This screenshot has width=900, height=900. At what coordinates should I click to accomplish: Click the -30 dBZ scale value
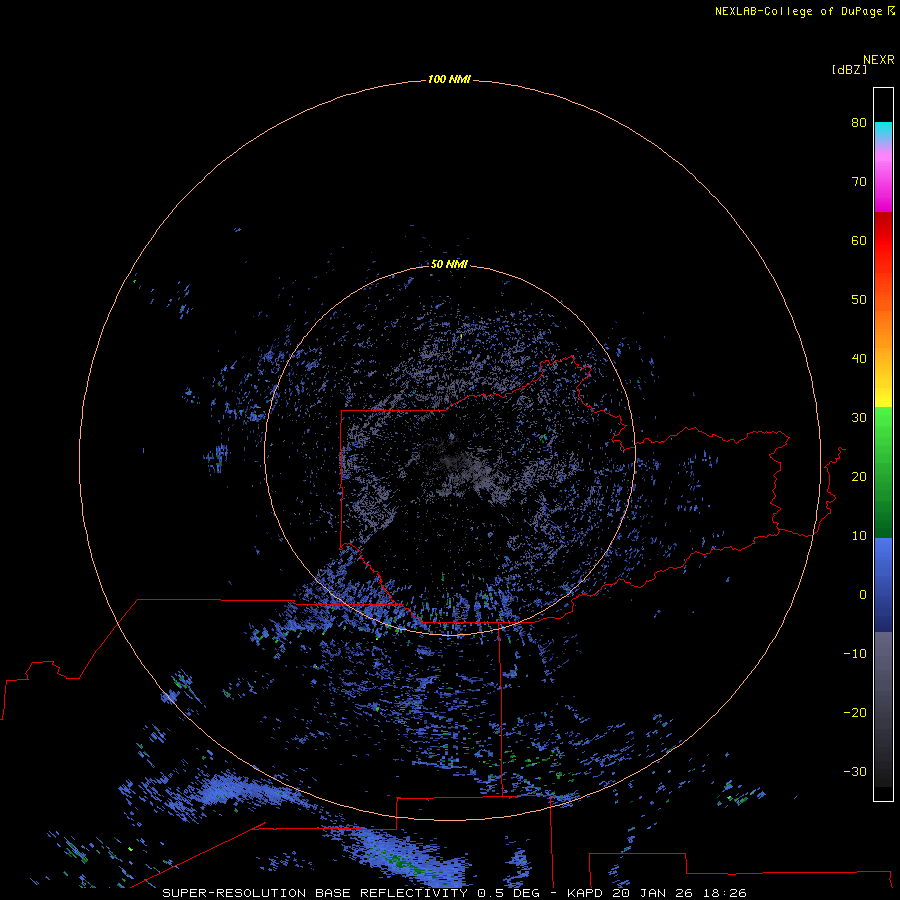855,772
